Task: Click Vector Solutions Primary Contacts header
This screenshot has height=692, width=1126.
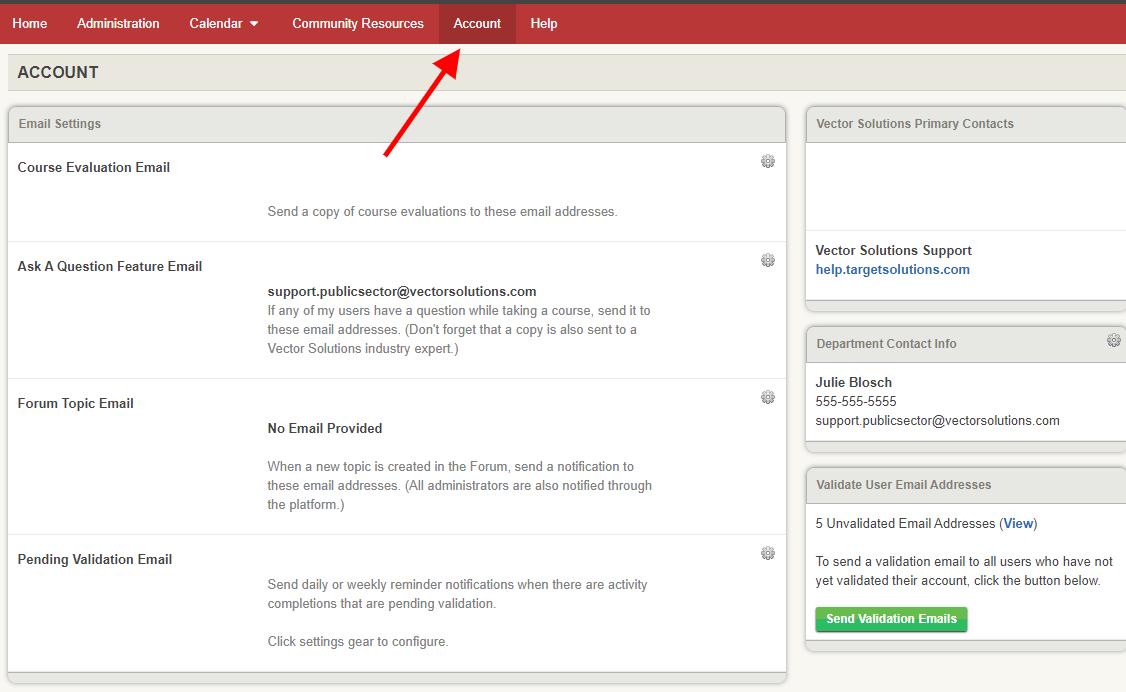Action: point(914,124)
